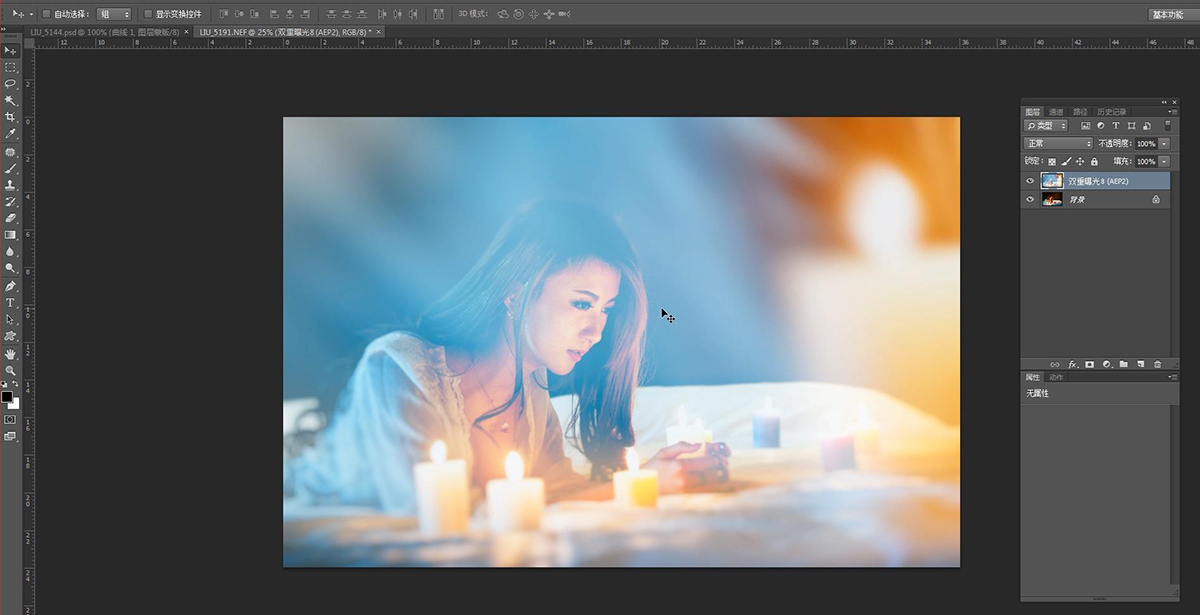Viewport: 1200px width, 615px height.
Task: Create a new adjustment layer
Action: click(1106, 364)
